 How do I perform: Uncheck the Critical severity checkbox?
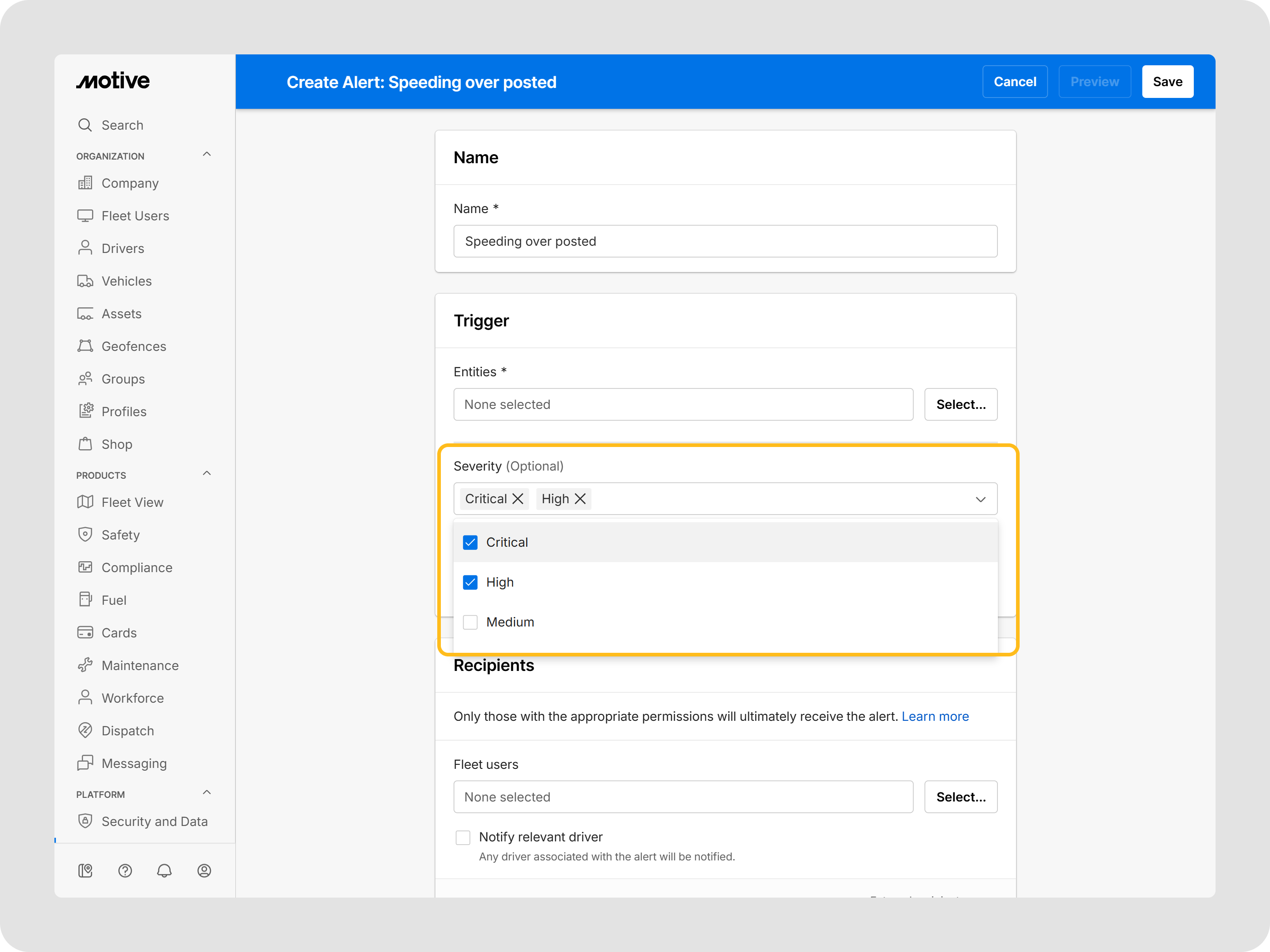(x=470, y=542)
